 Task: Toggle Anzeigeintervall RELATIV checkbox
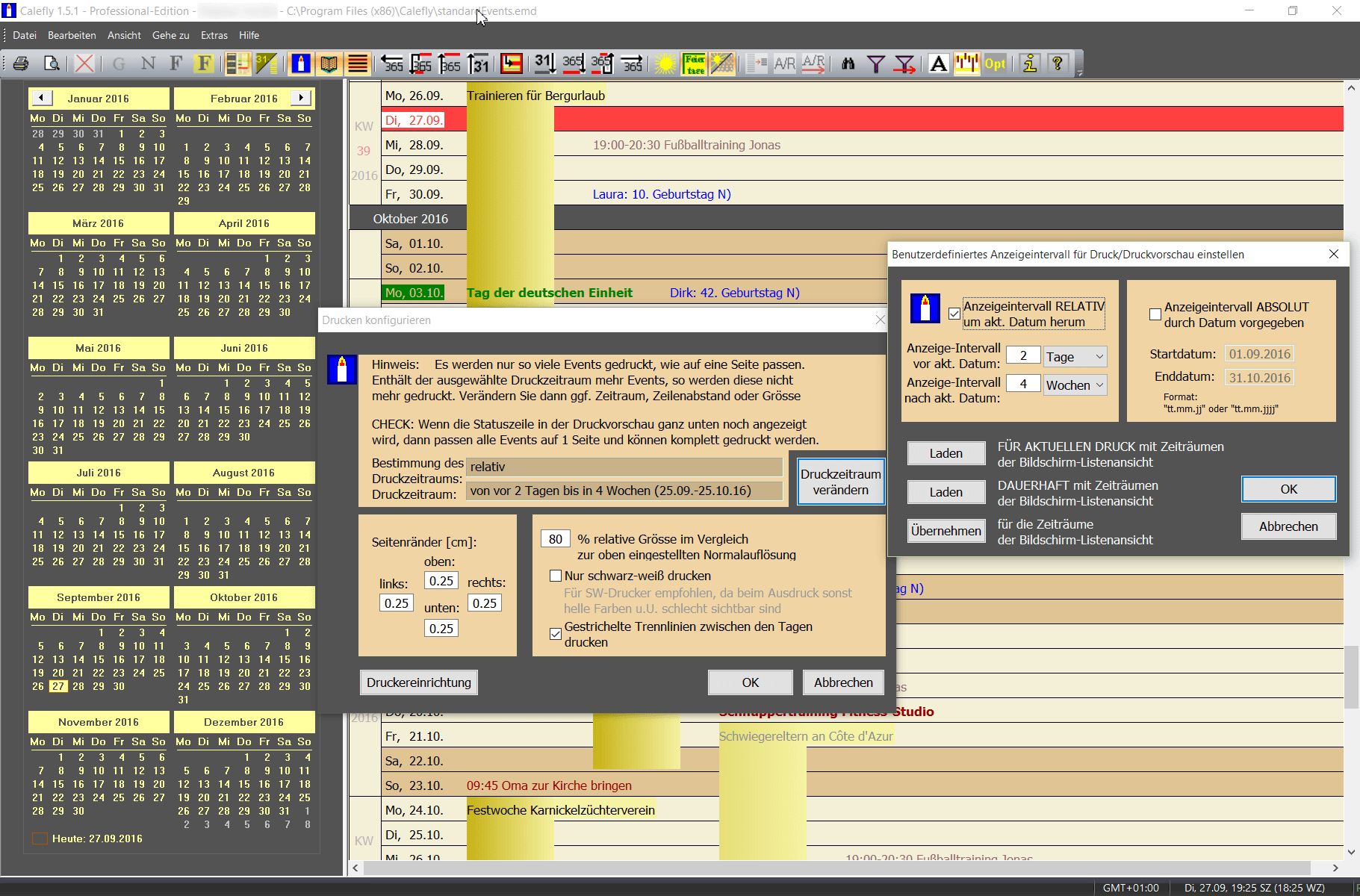coord(954,314)
